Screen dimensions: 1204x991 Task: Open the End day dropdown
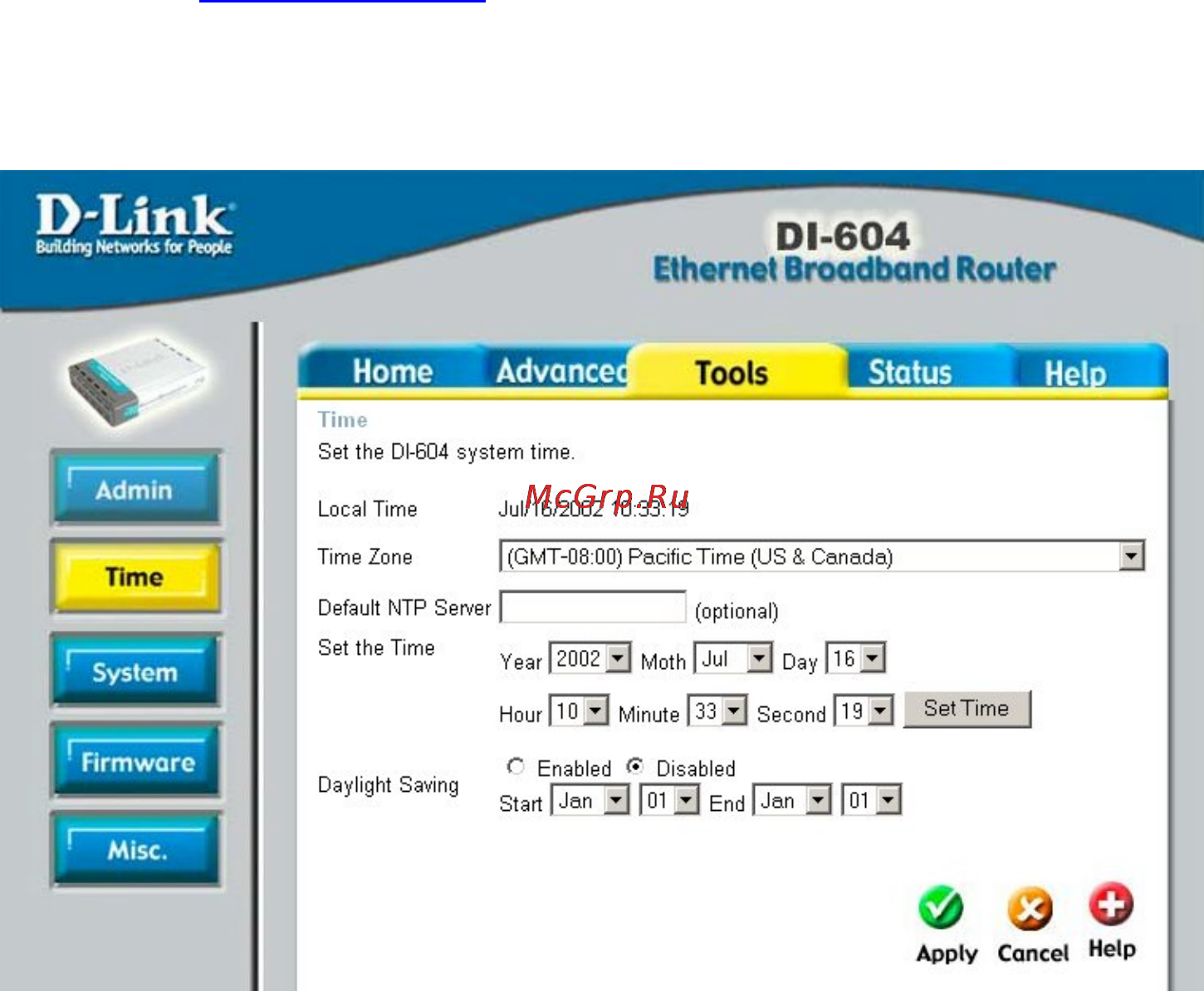pyautogui.click(x=872, y=801)
